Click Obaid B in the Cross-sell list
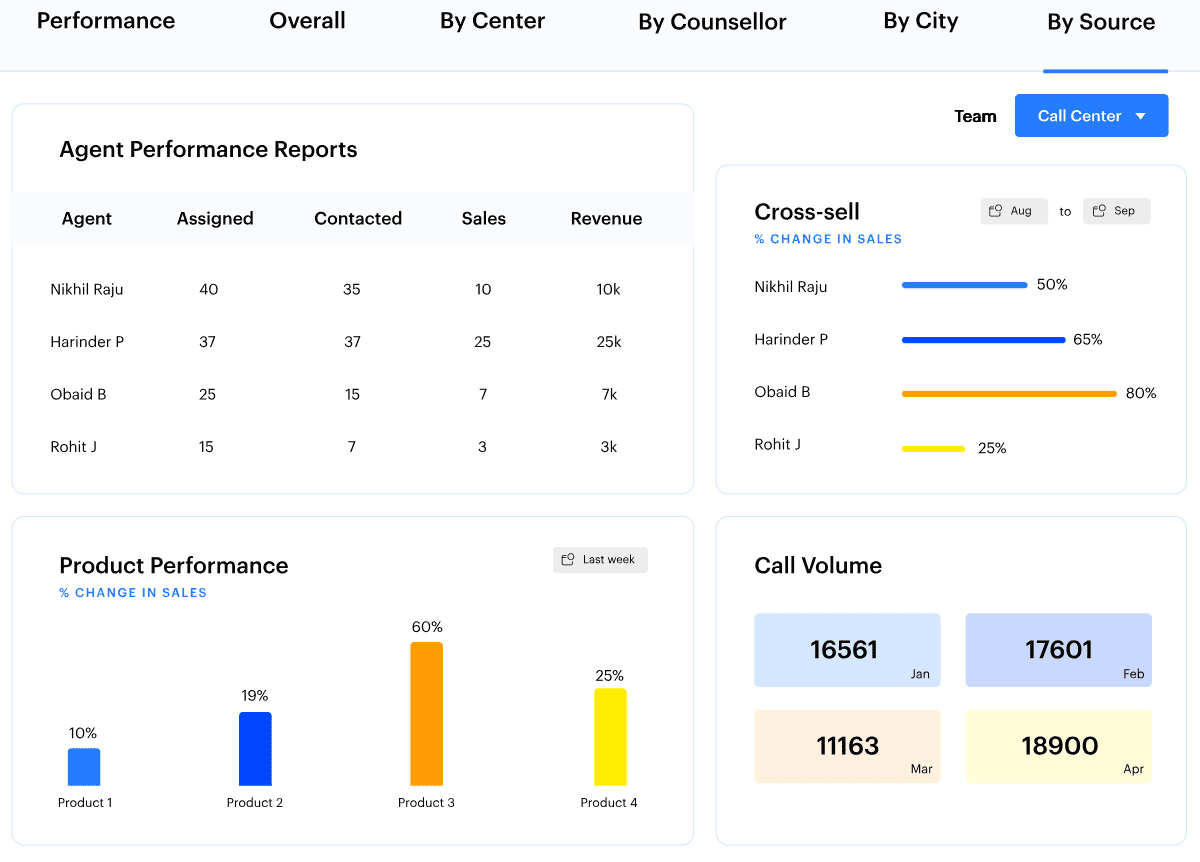This screenshot has height=862, width=1200. (782, 392)
